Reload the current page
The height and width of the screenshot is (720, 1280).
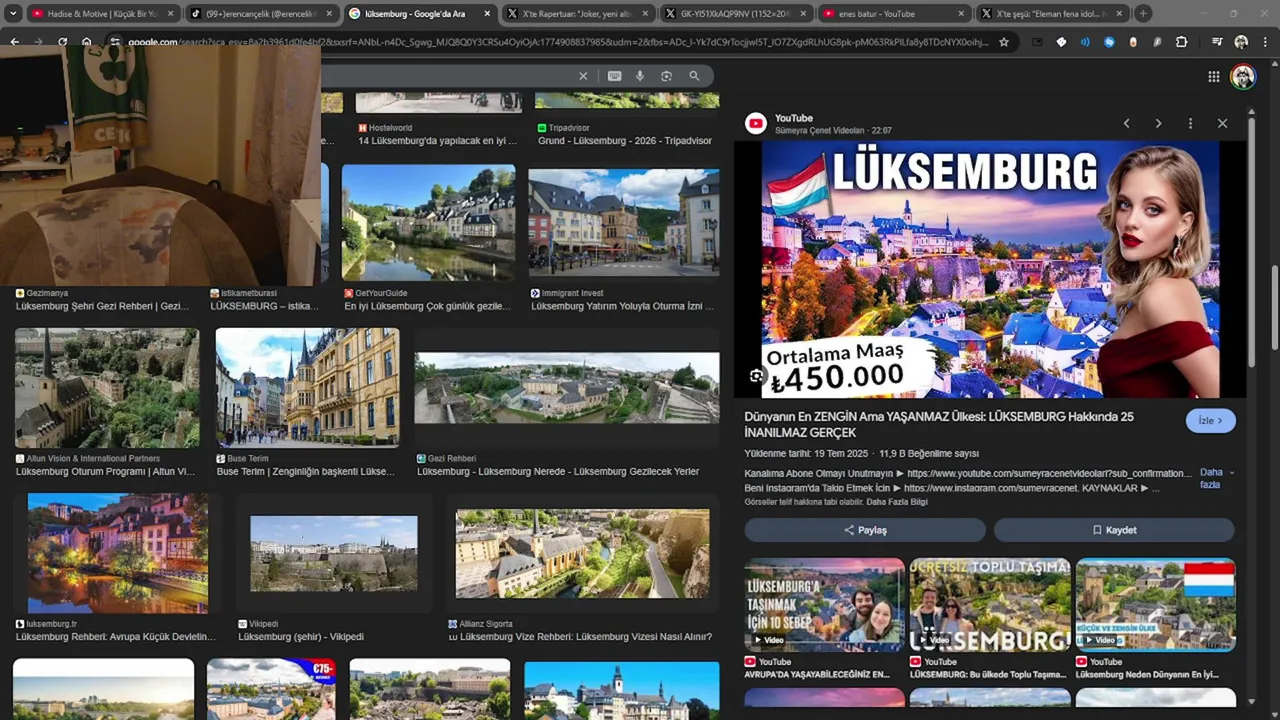tap(62, 42)
